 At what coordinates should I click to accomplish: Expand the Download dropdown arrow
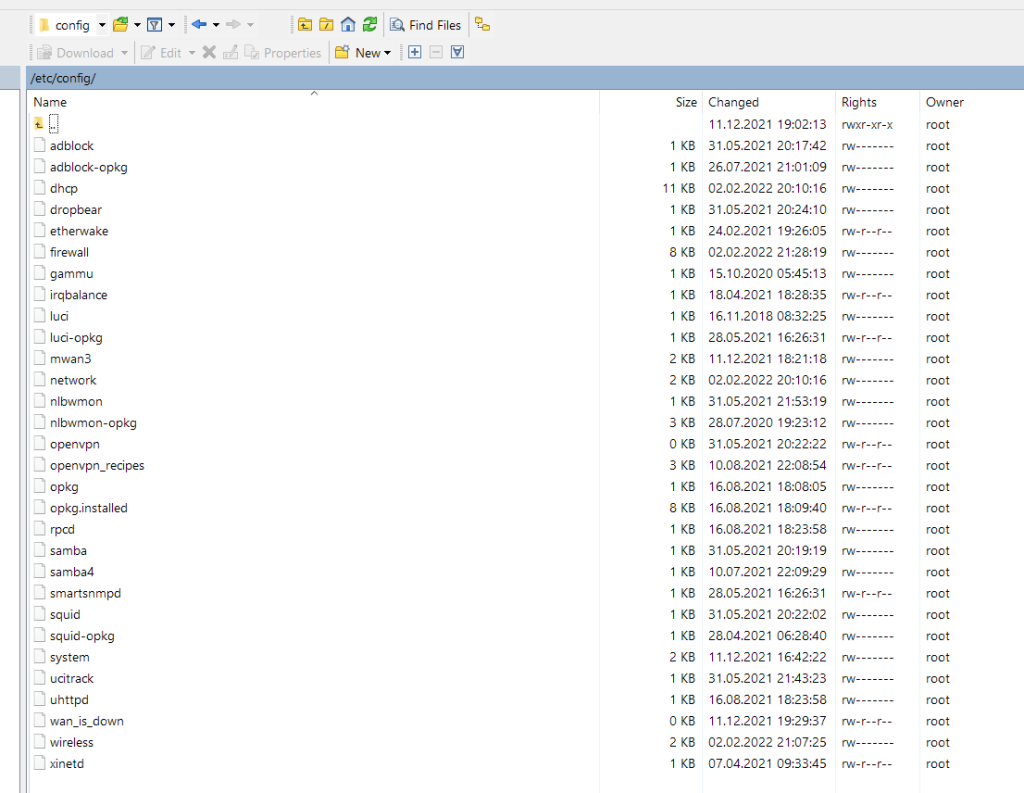click(124, 53)
